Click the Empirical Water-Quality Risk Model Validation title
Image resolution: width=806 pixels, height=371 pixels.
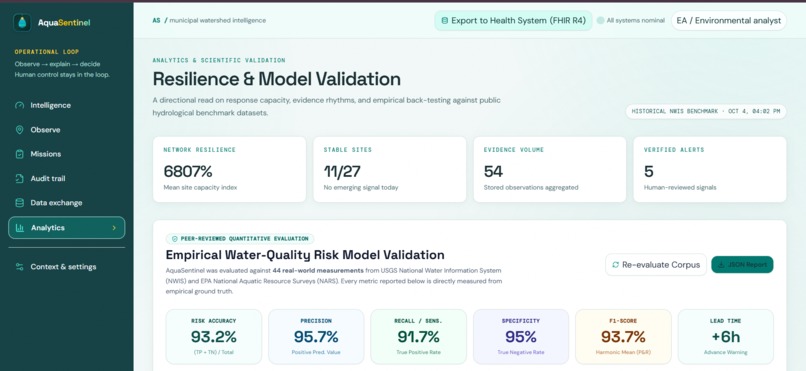305,255
